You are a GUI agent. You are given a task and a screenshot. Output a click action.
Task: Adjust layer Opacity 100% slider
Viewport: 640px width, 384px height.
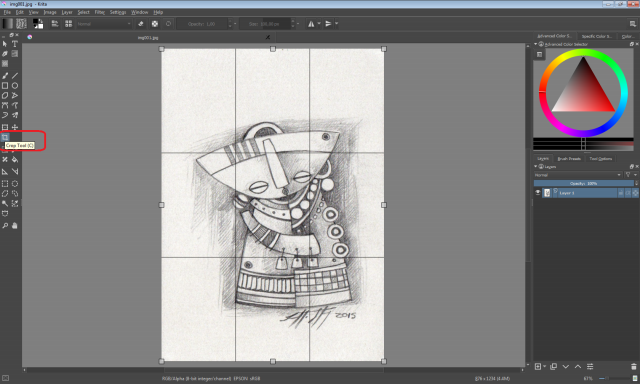coord(584,184)
